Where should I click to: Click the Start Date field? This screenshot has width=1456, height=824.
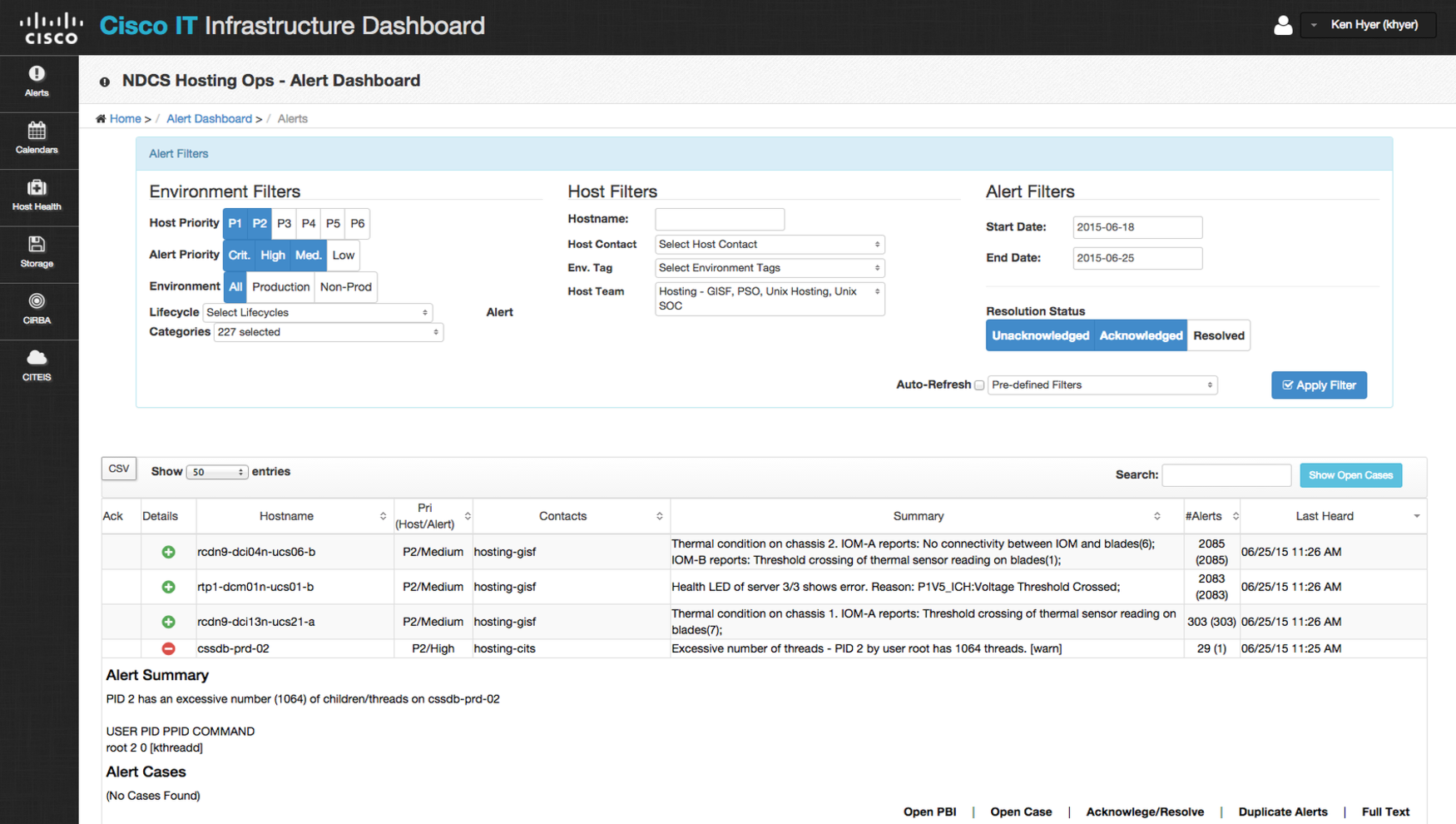click(x=1137, y=227)
